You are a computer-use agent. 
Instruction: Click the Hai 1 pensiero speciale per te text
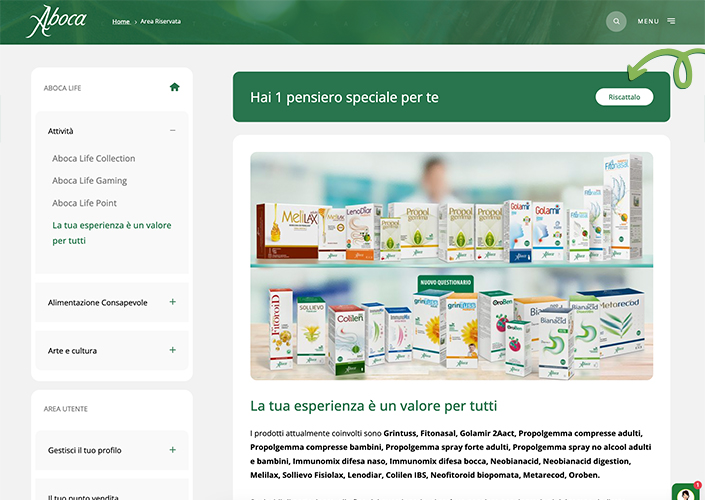[x=344, y=97]
